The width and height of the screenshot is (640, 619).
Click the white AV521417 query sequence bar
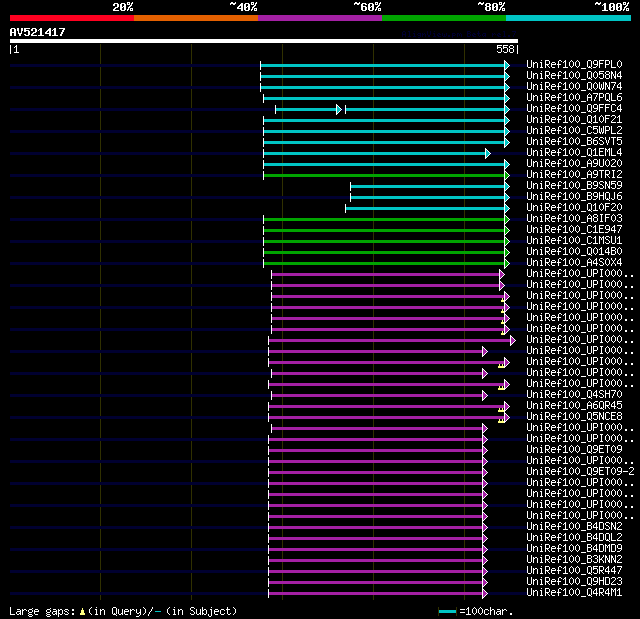[264, 41]
